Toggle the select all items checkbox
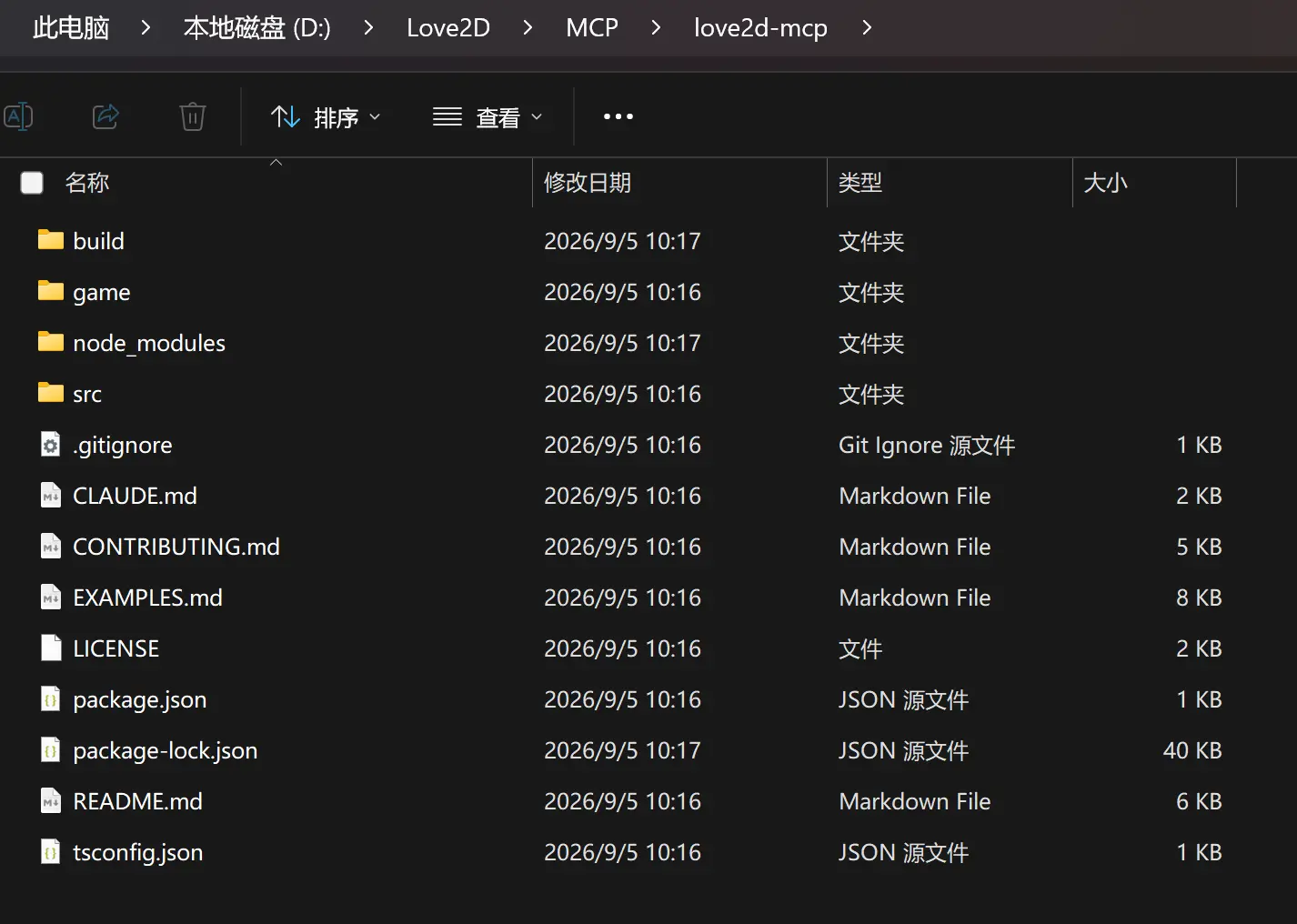Viewport: 1297px width, 924px height. coord(32,183)
